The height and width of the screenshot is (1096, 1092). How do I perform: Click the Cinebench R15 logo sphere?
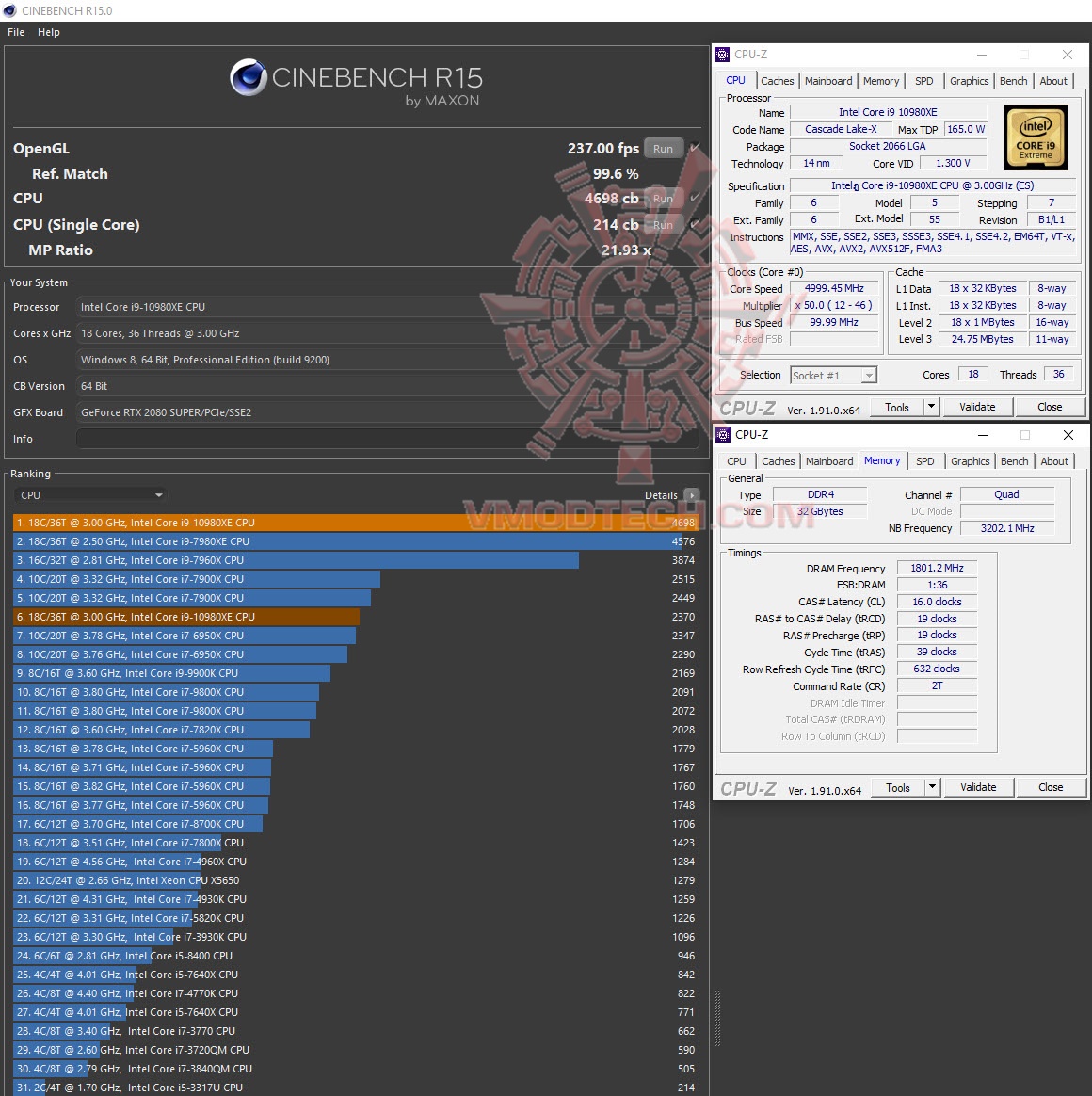249,77
